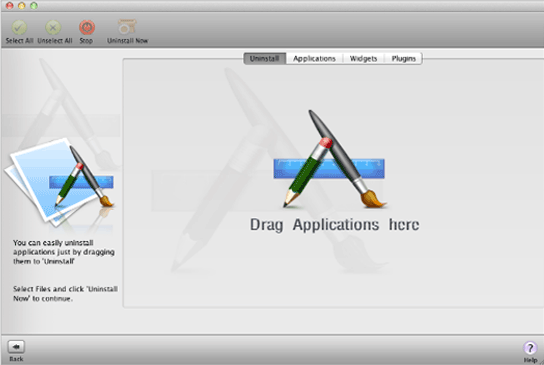The width and height of the screenshot is (544, 365).
Task: Click the Unselect All X icon
Action: pos(53,27)
